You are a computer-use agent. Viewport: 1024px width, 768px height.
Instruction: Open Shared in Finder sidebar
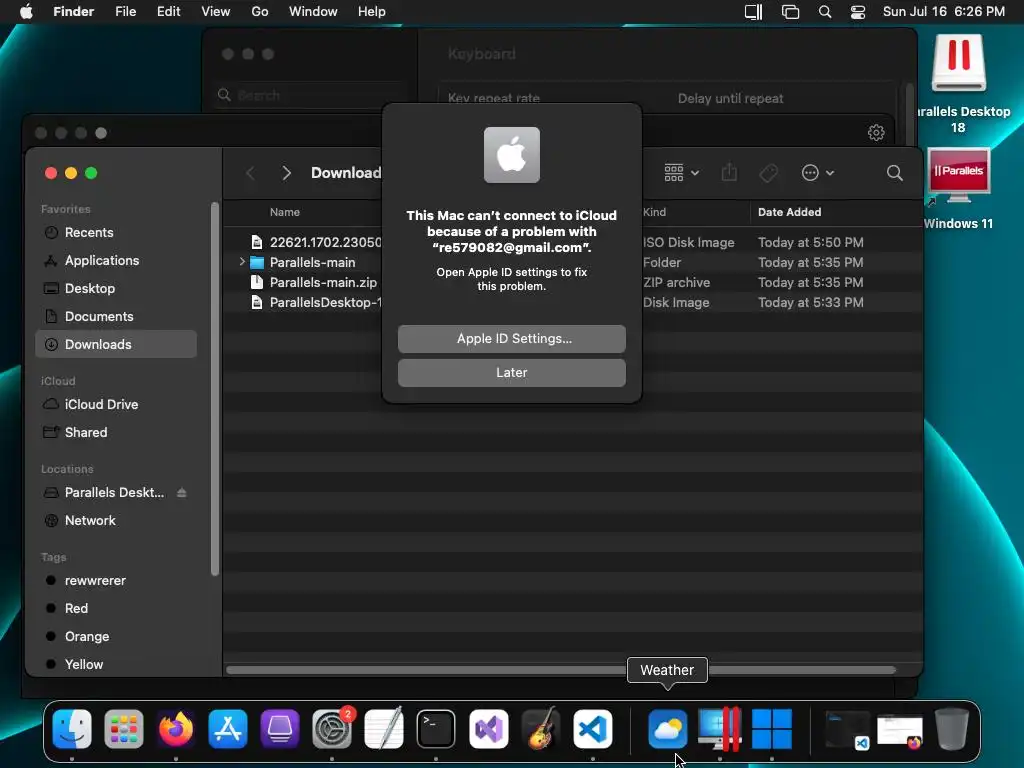116,432
